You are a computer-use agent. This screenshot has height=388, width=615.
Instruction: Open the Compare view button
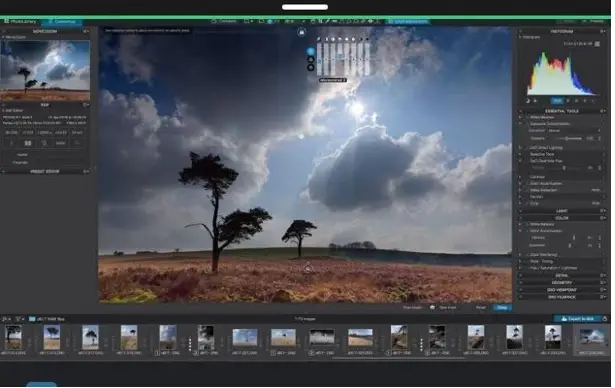[224, 21]
